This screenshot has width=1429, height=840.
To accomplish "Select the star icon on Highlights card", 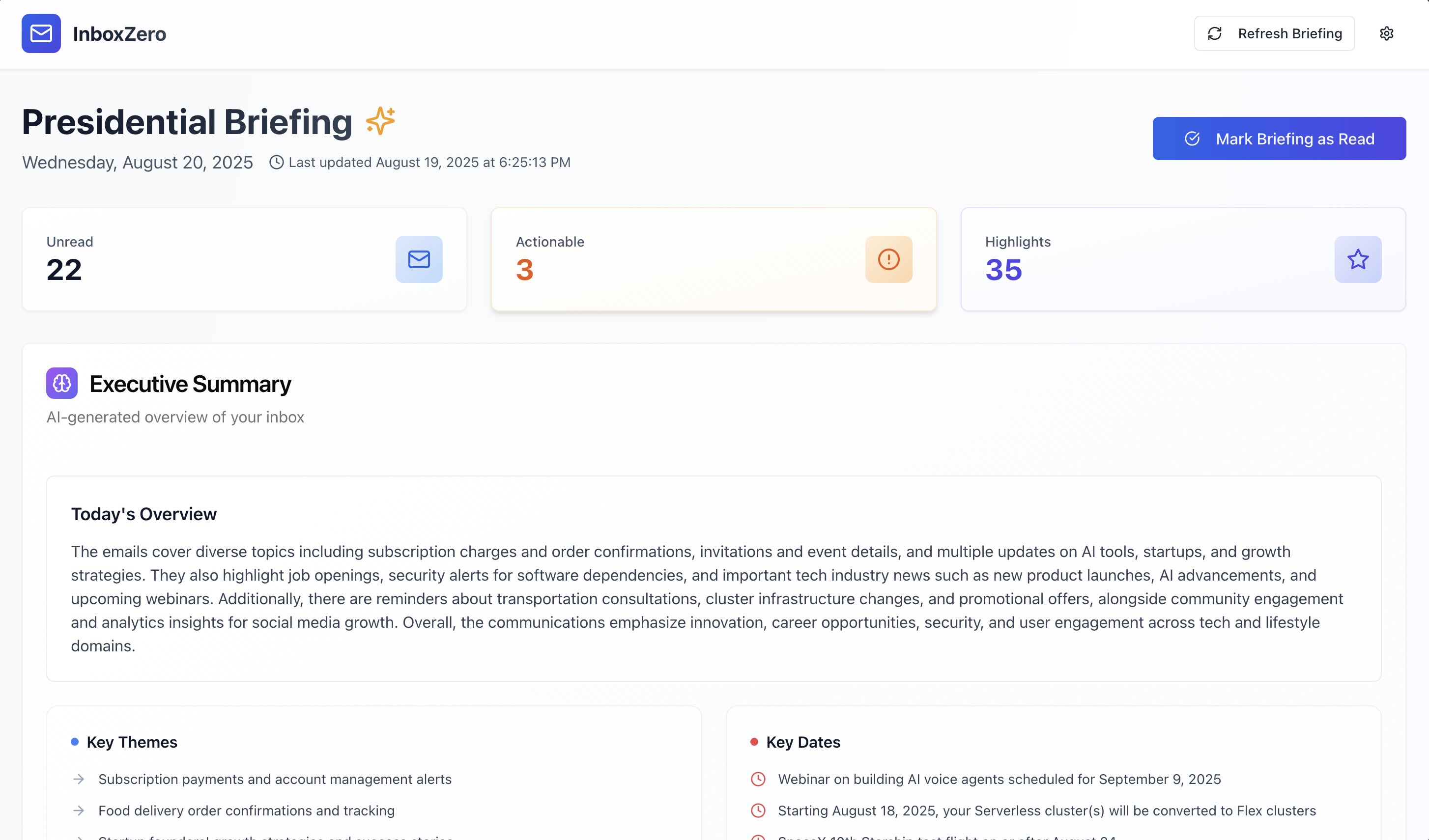I will (x=1358, y=259).
